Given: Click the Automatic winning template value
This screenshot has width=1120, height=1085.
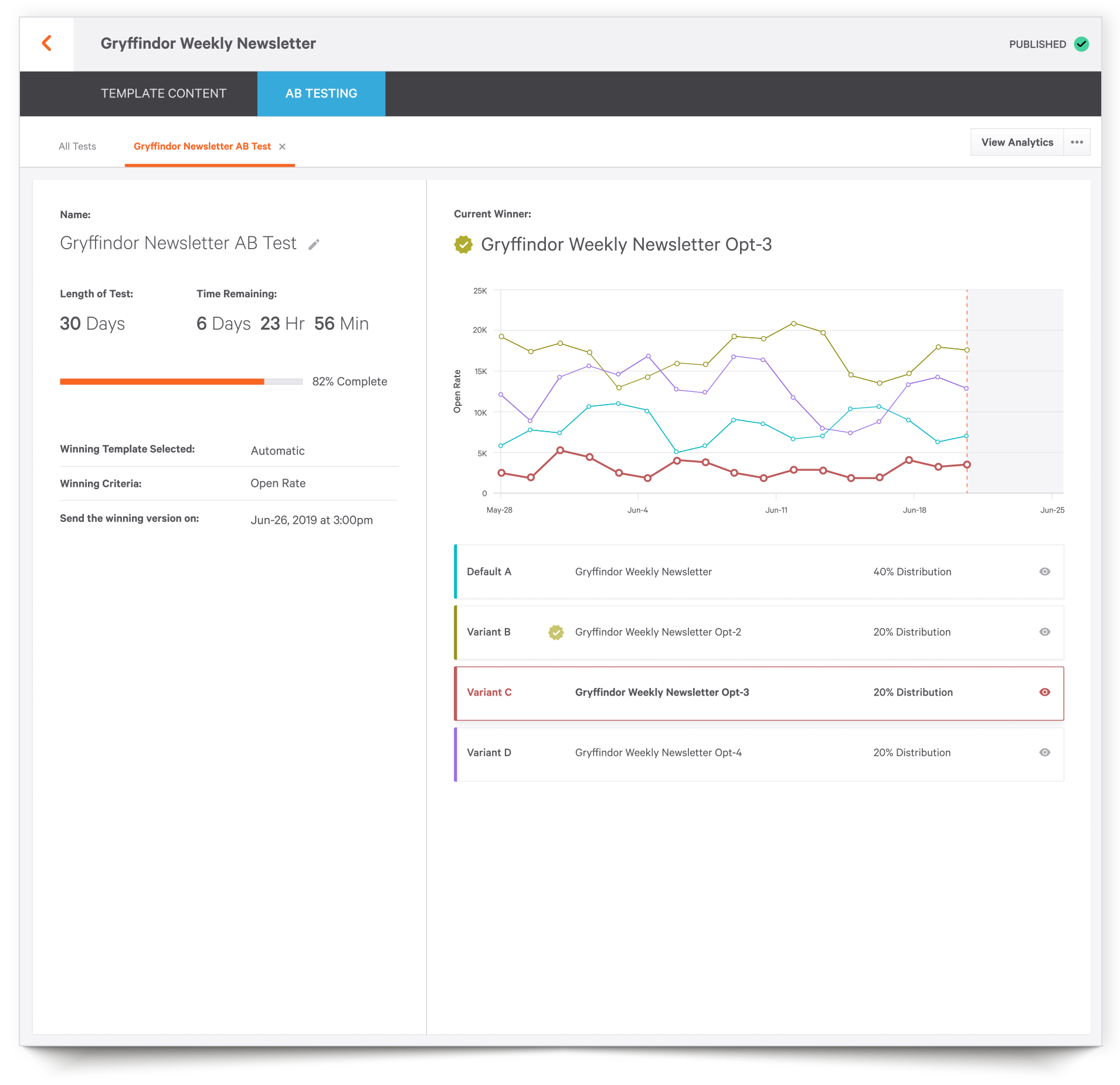Looking at the screenshot, I should pos(277,451).
